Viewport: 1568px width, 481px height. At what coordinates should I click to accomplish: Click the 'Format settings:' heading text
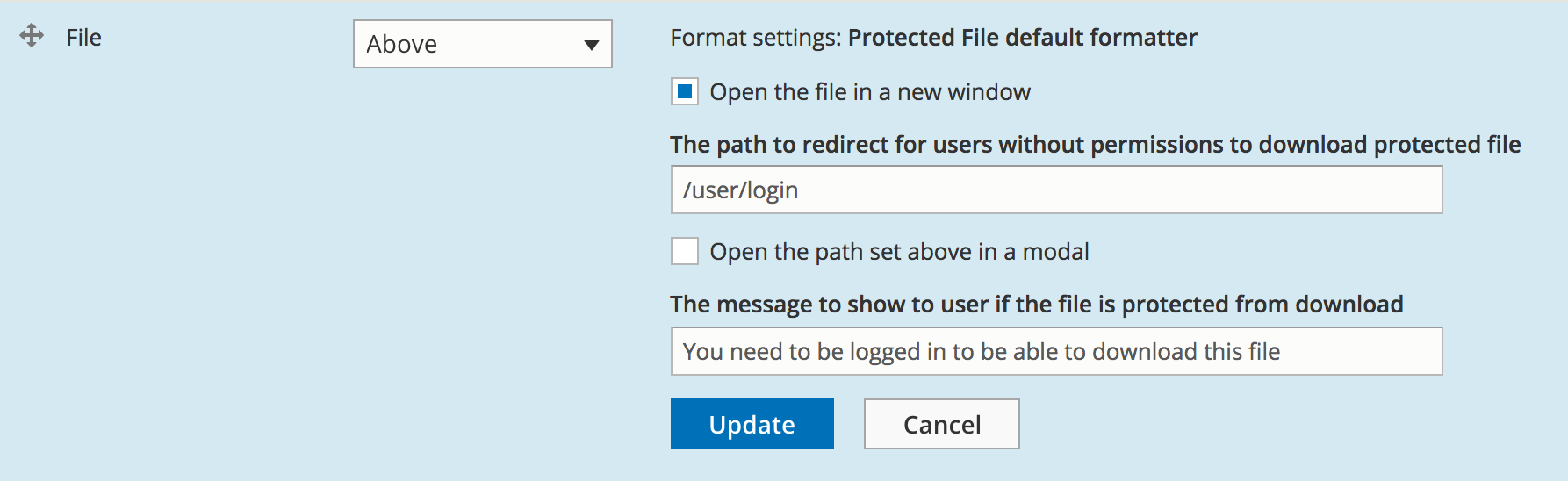pos(756,38)
